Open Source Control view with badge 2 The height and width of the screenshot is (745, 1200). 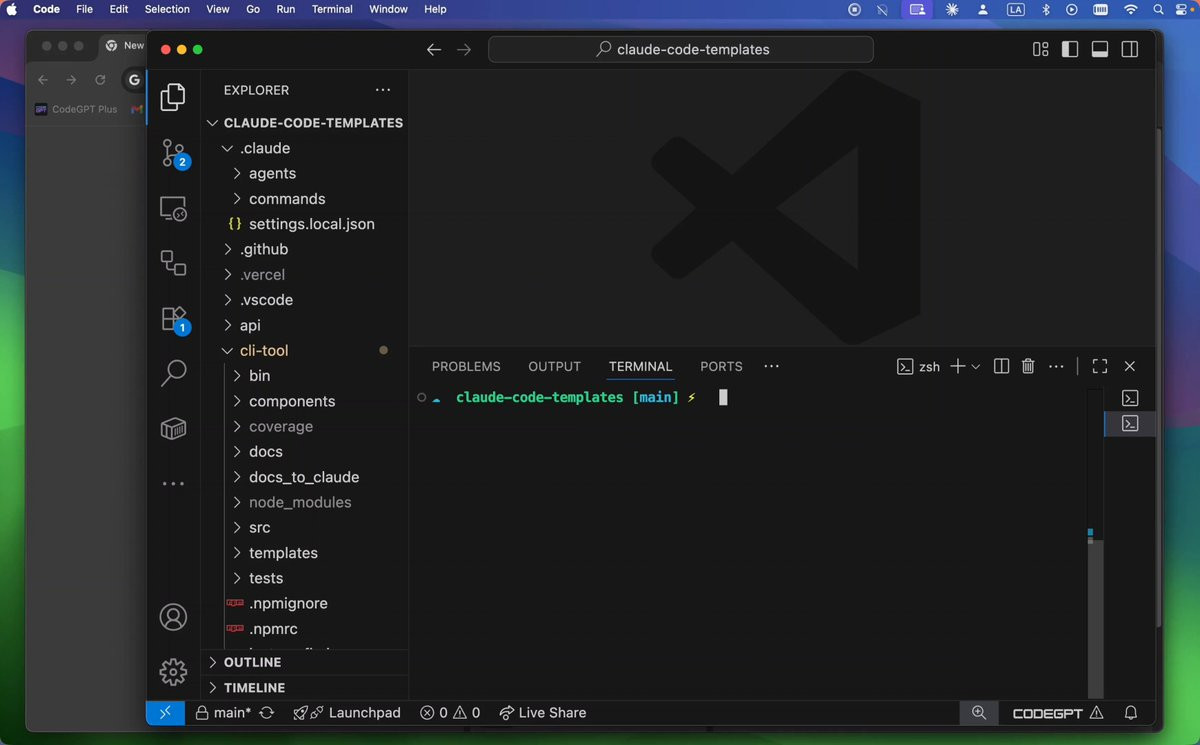click(x=174, y=153)
